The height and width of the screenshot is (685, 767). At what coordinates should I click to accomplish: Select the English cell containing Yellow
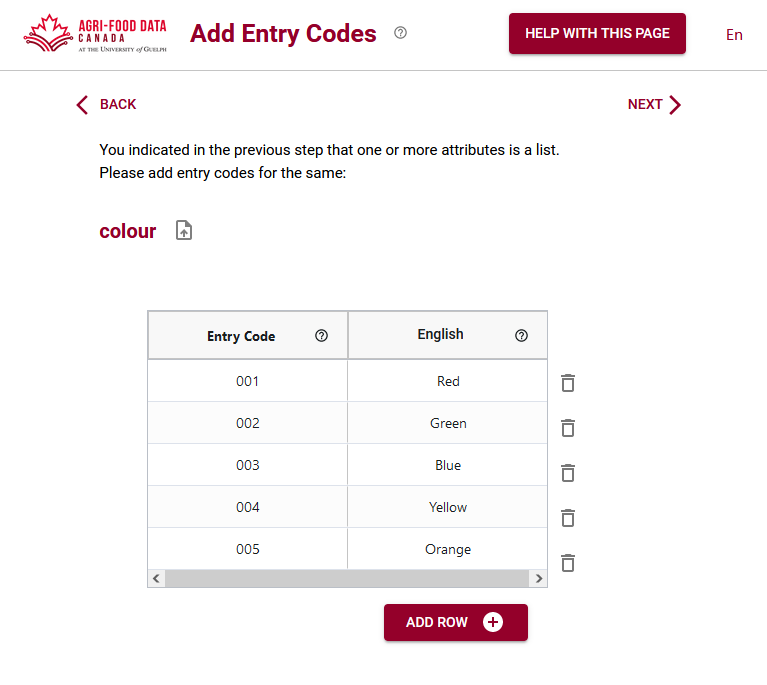(x=448, y=507)
